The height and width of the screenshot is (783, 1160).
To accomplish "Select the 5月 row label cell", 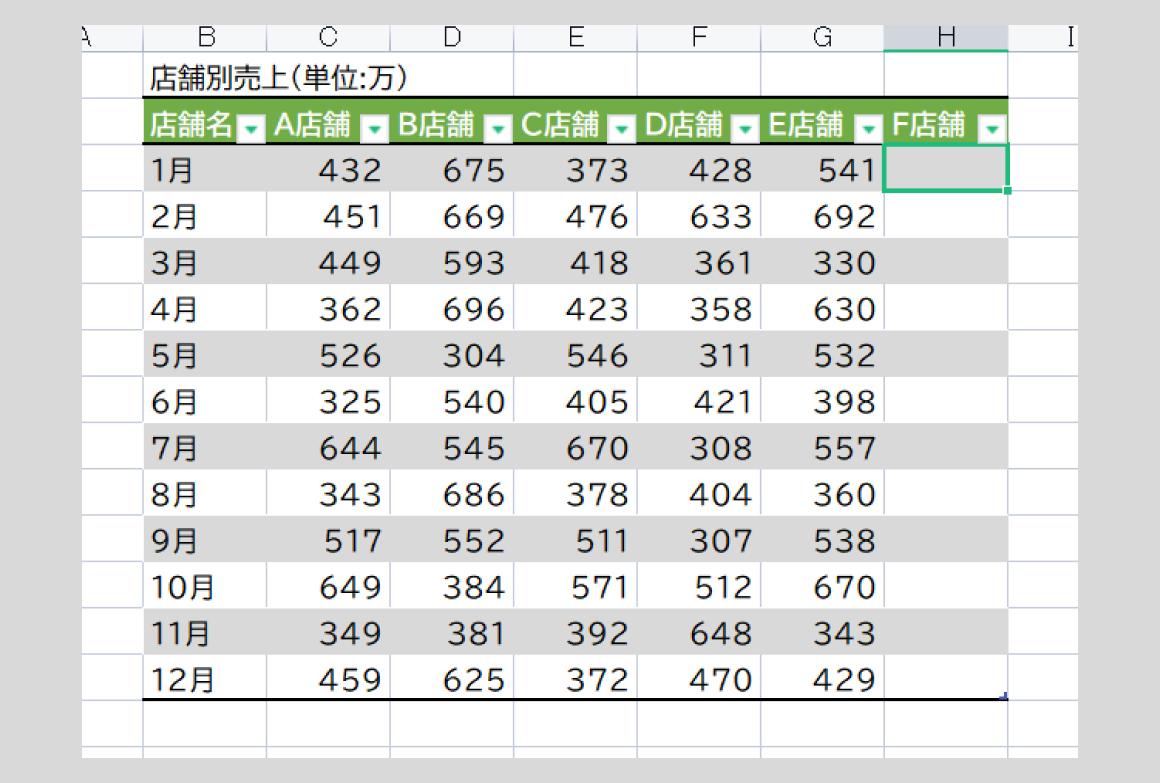I will pyautogui.click(x=205, y=354).
